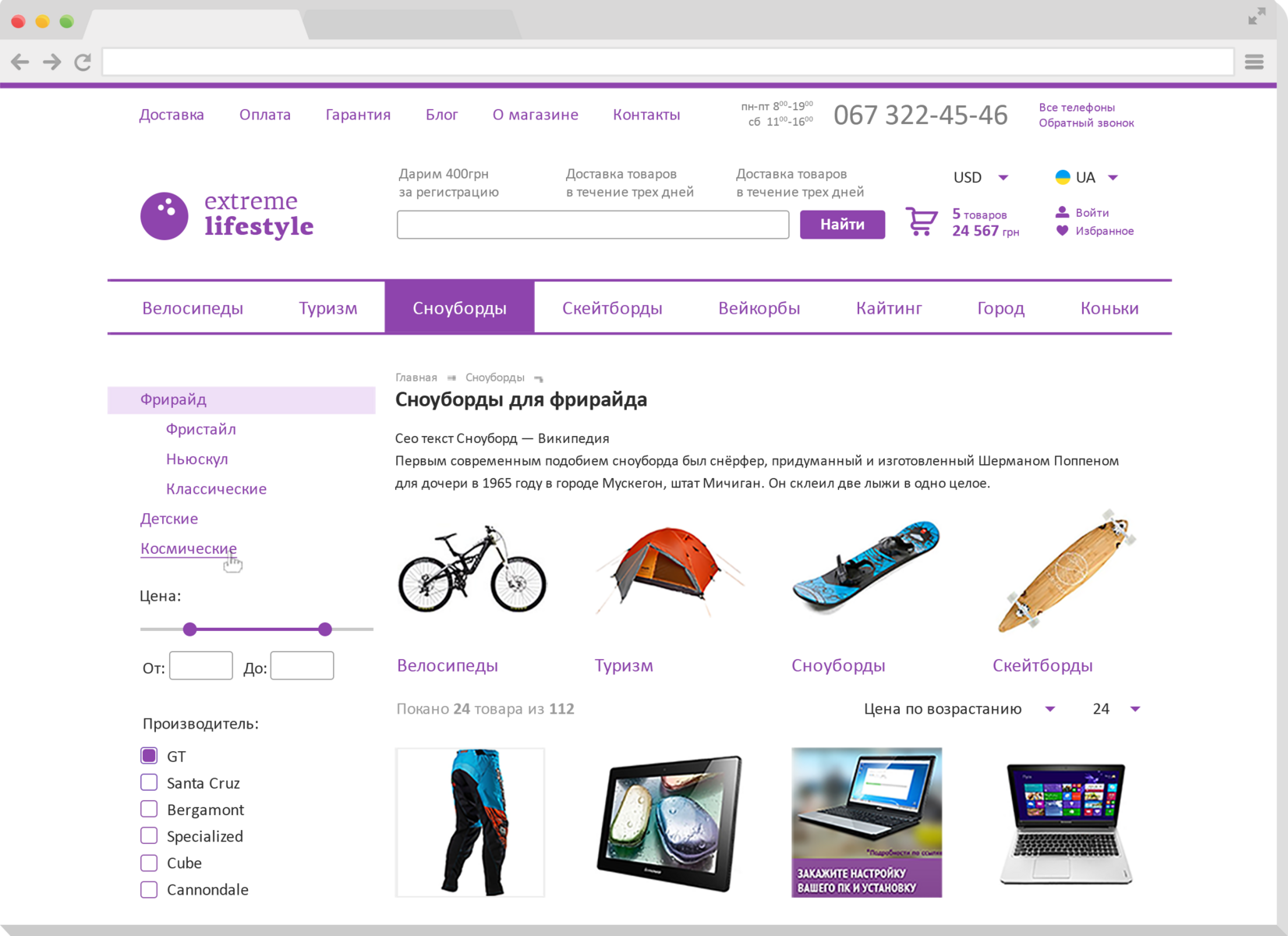Enable the Santa Cruz checkbox

pyautogui.click(x=149, y=782)
